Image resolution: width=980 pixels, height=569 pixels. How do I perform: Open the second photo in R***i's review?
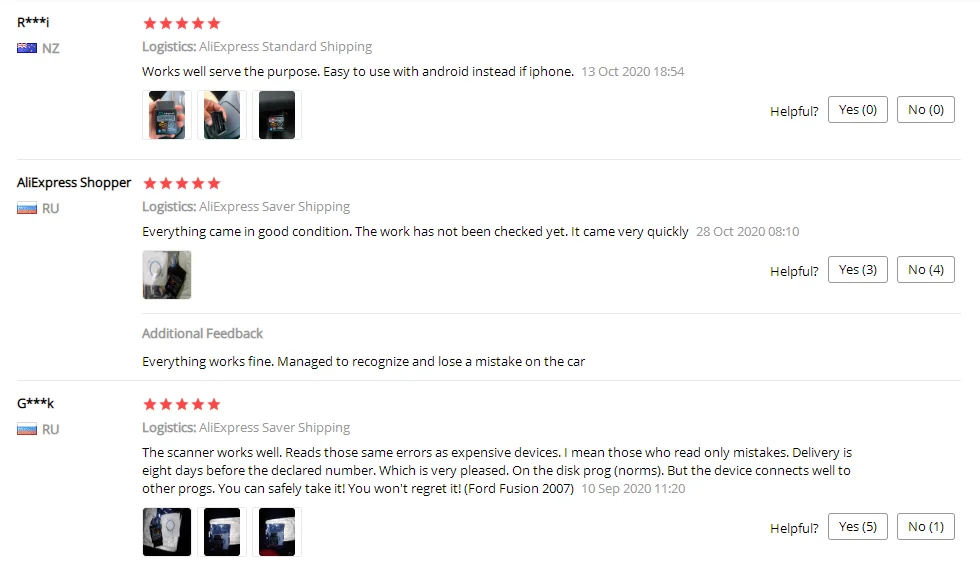tap(222, 115)
